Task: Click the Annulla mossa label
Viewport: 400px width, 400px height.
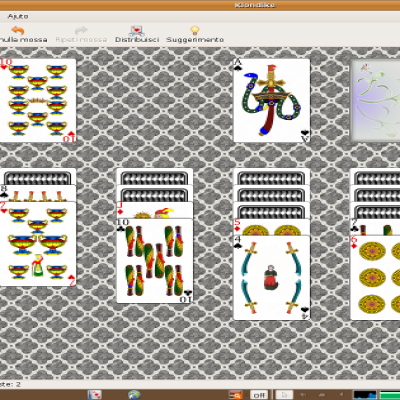Action: pos(23,40)
